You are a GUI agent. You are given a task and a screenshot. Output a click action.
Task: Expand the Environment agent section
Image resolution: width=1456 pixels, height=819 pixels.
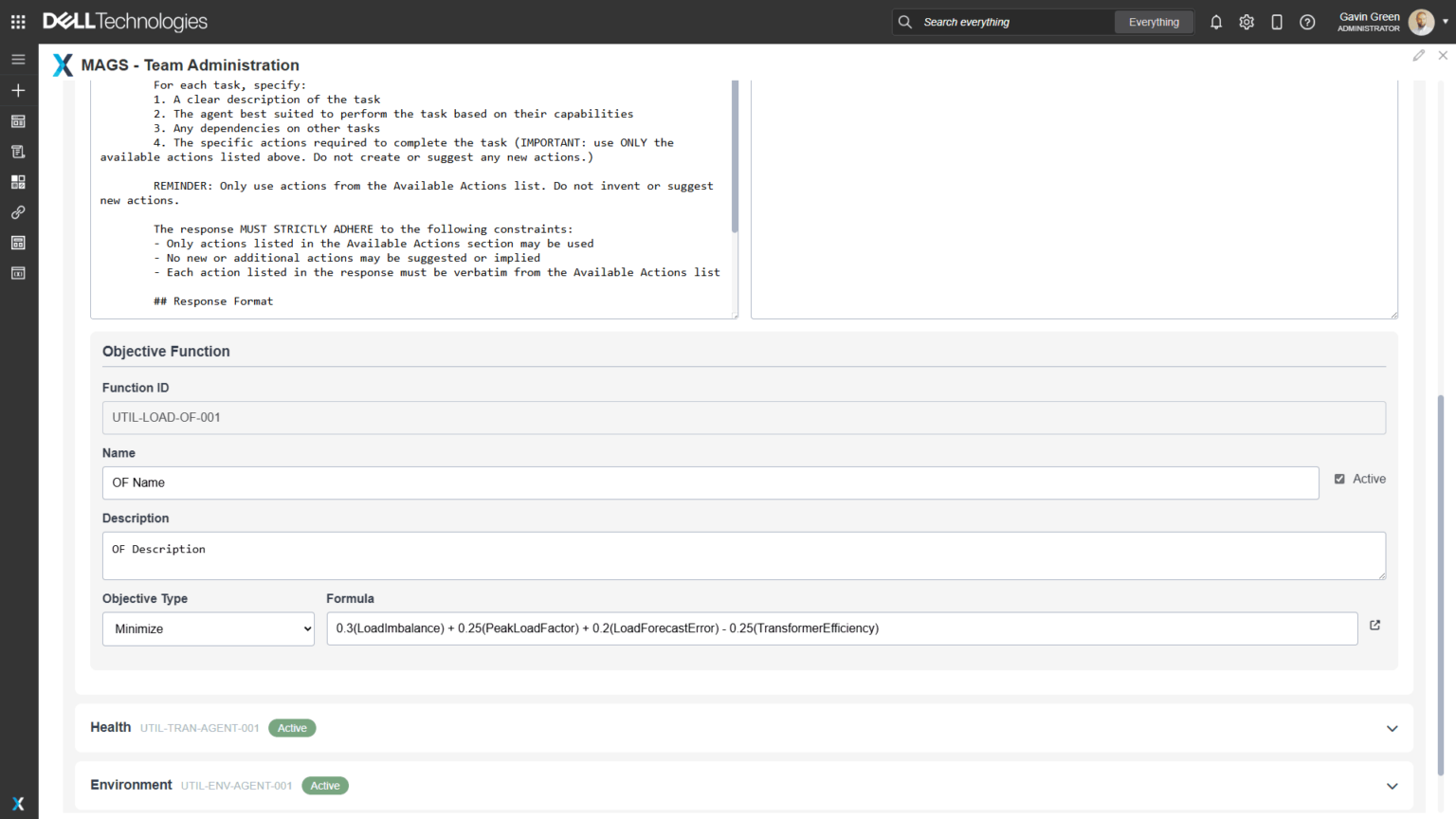[1392, 786]
